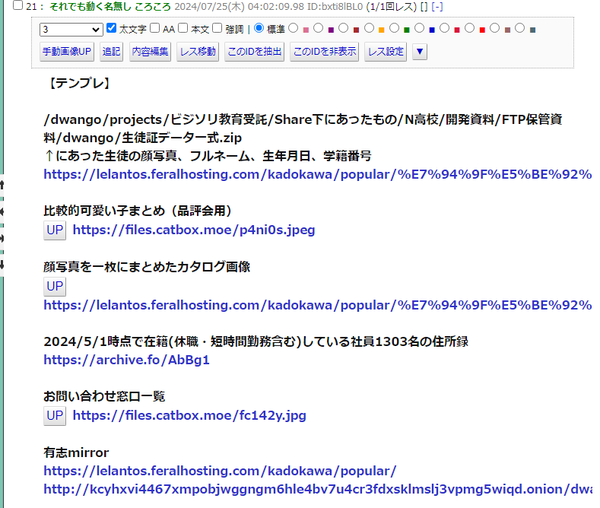Viewport: 600px width, 508px height.
Task: Click the 【テンプレ】 heading text
Action: coord(78,83)
